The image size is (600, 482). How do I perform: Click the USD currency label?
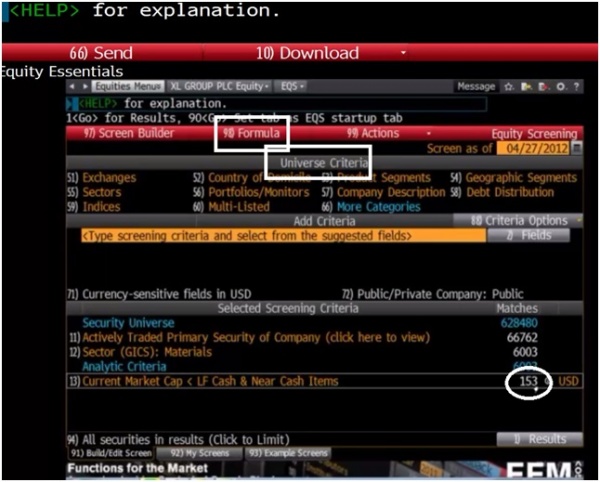568,381
